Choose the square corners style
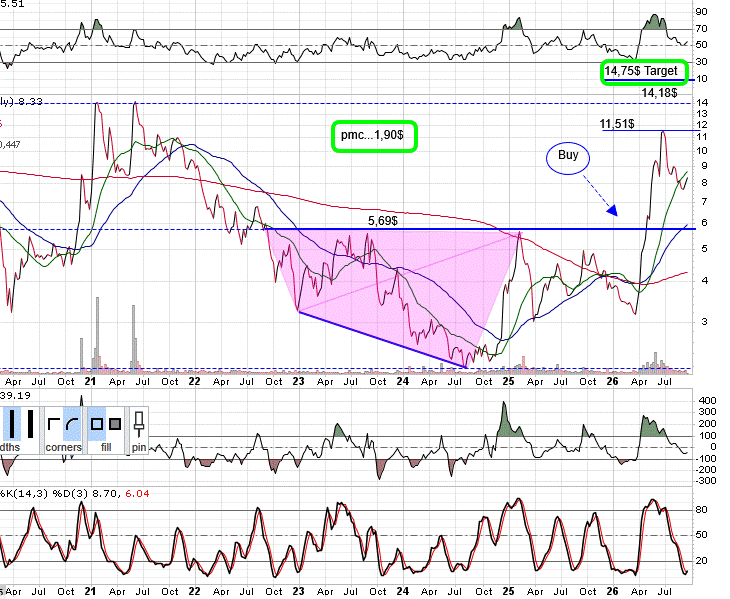The height and width of the screenshot is (599, 730). point(54,424)
